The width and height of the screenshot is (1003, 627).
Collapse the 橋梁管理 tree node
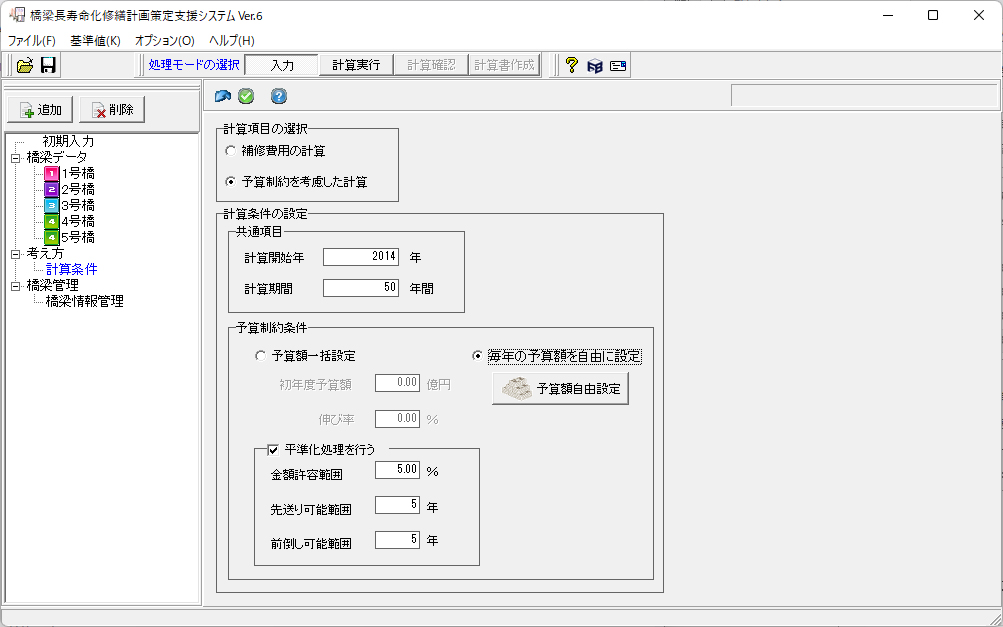coord(16,287)
